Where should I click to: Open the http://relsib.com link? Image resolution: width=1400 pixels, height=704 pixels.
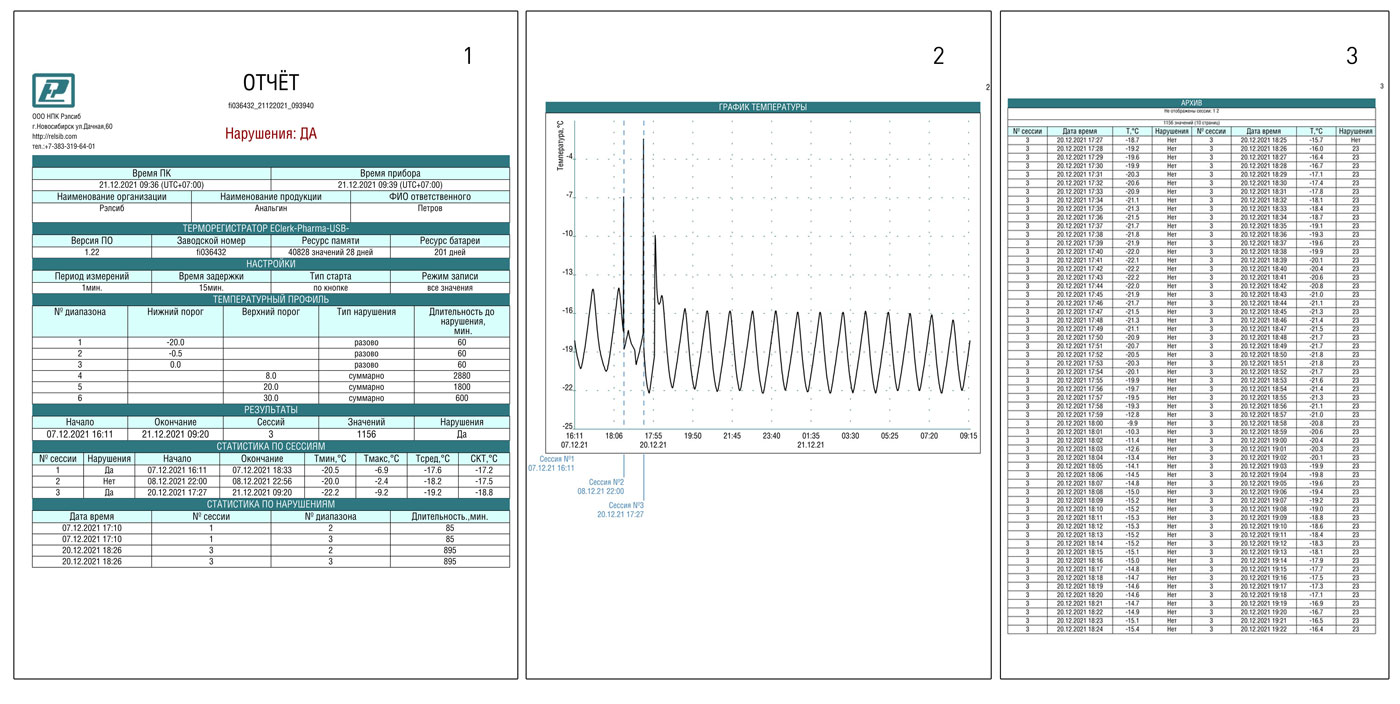coord(53,137)
